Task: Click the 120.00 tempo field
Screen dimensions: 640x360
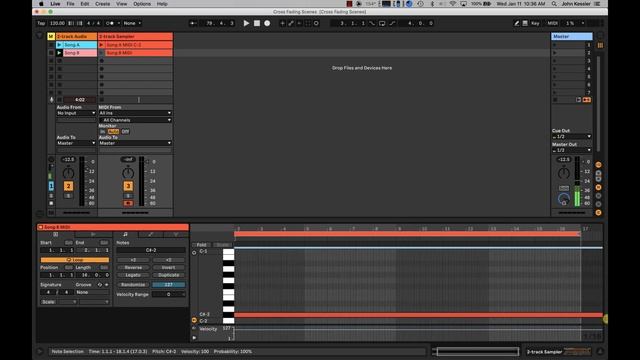Action: point(57,23)
